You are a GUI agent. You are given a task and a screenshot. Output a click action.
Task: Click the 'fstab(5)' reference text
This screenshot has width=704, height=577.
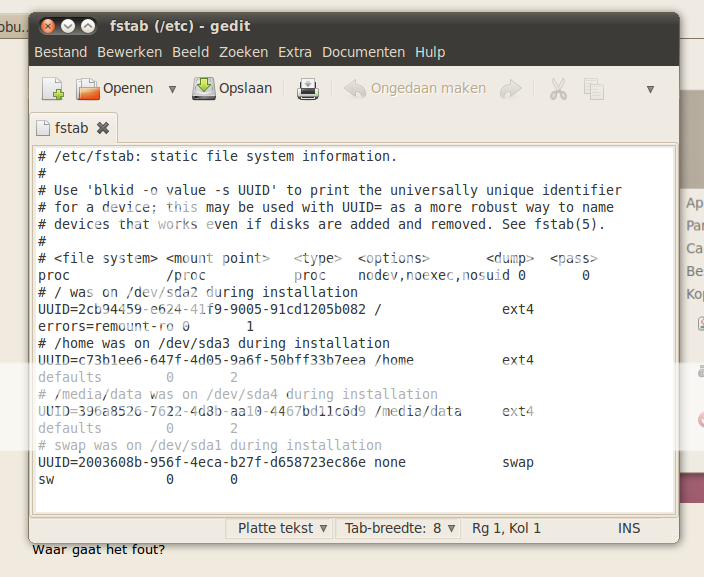tap(566, 224)
